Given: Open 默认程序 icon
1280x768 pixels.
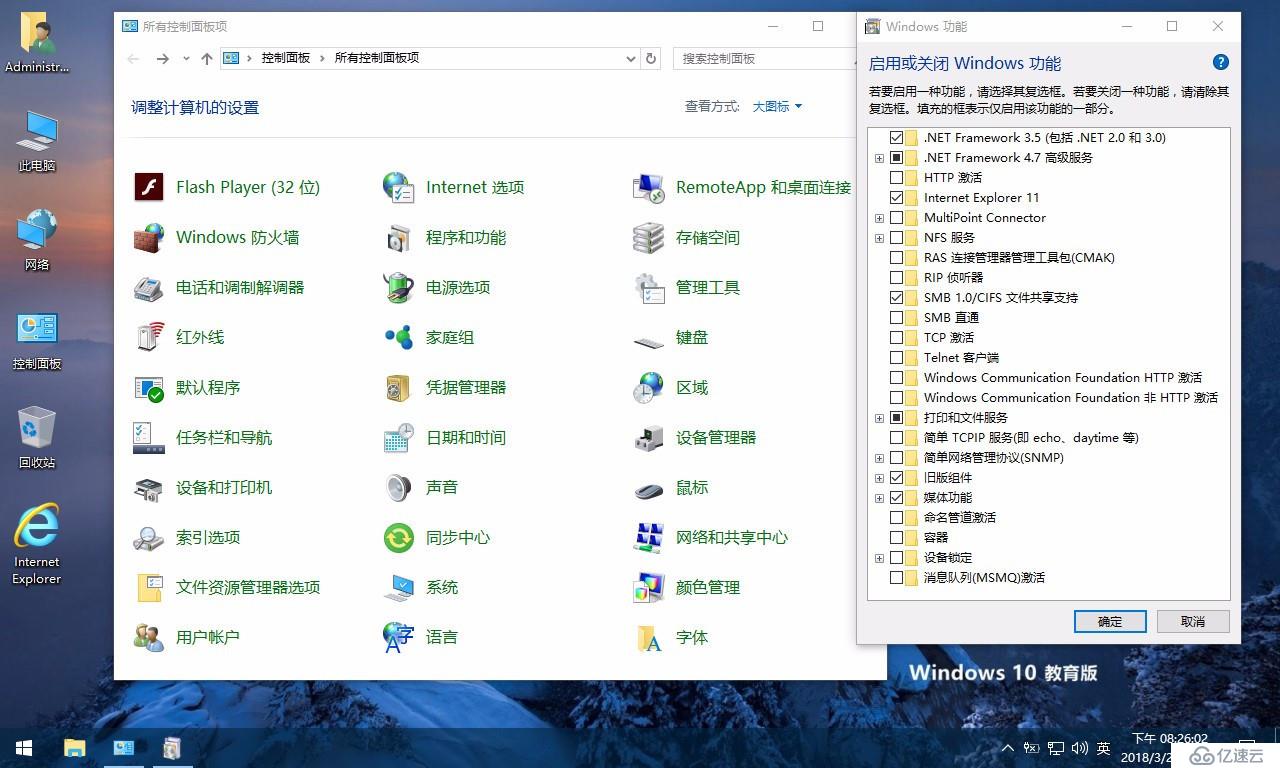Looking at the screenshot, I should tap(149, 387).
